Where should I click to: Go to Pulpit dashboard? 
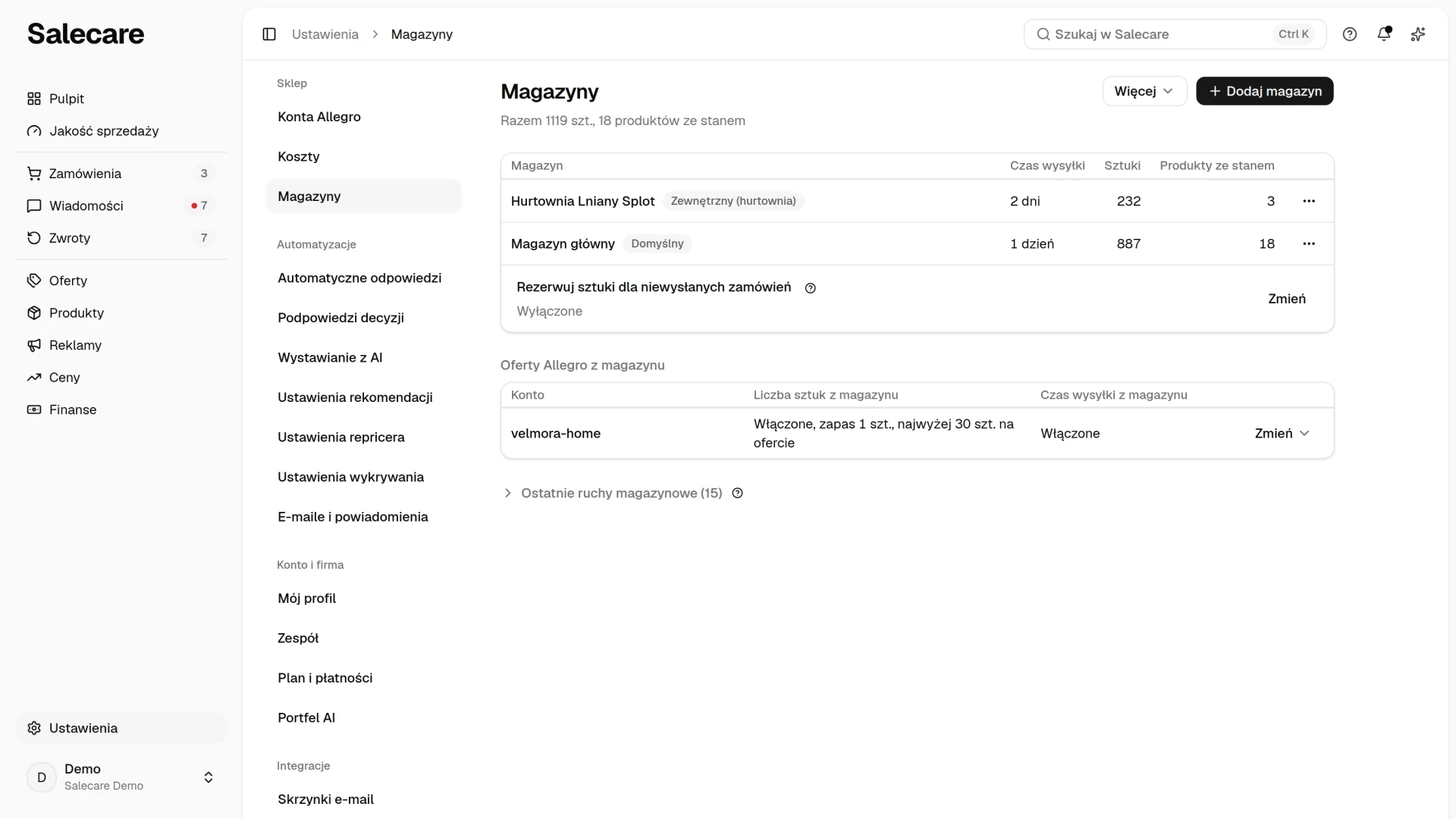(121, 99)
